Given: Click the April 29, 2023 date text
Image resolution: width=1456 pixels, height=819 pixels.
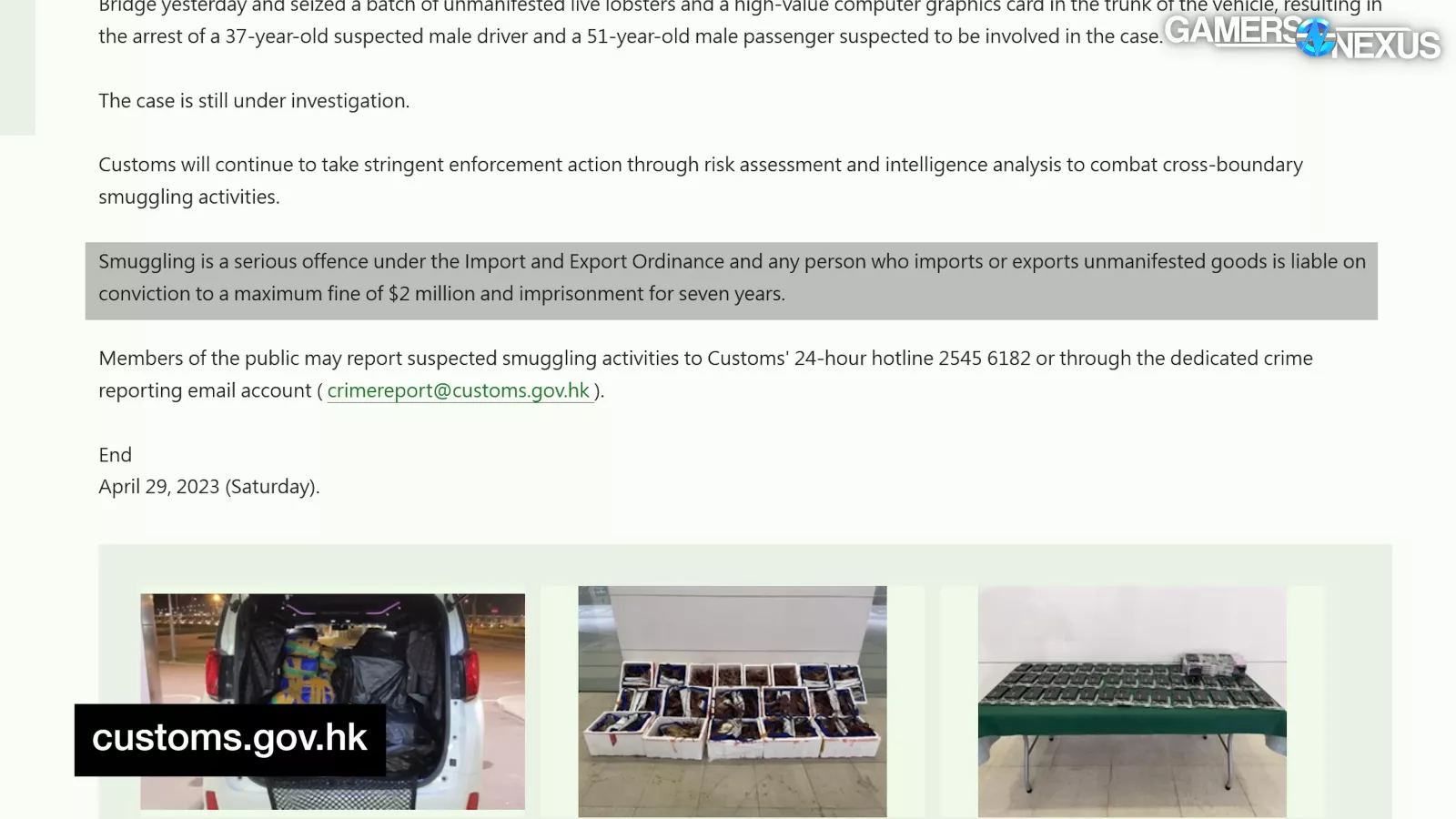Looking at the screenshot, I should [208, 487].
